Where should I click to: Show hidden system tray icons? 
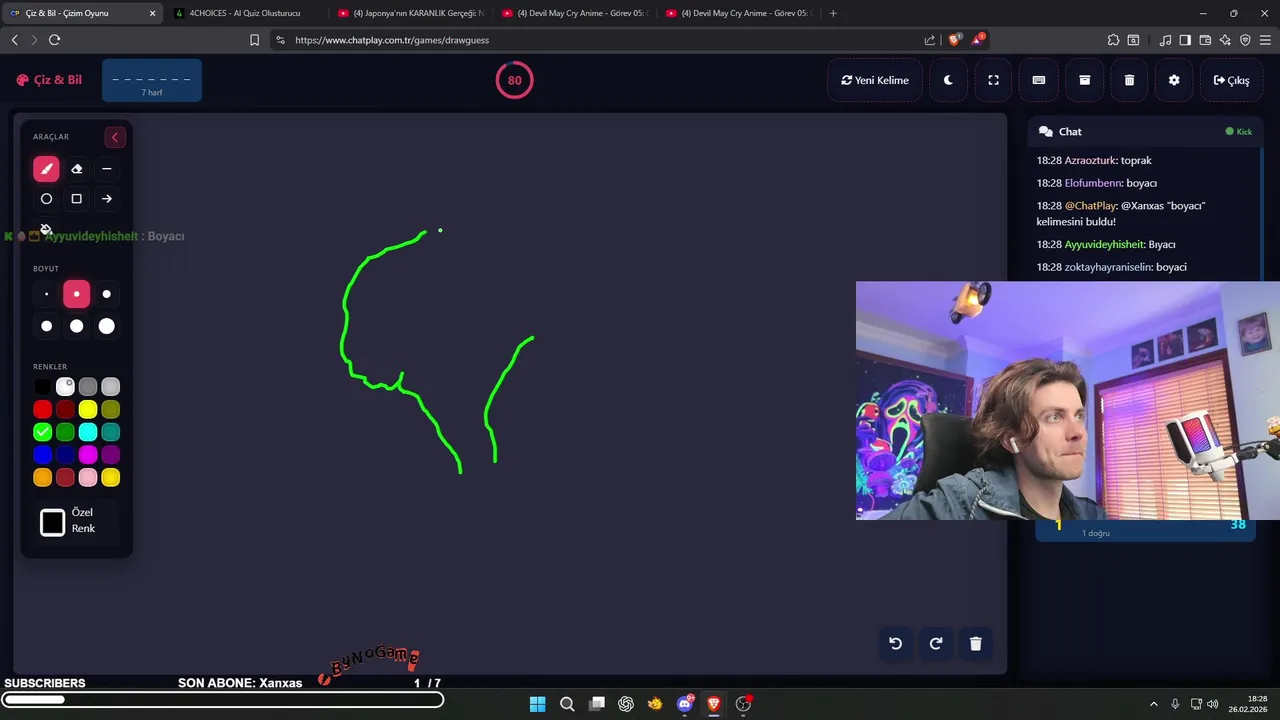click(x=1153, y=704)
